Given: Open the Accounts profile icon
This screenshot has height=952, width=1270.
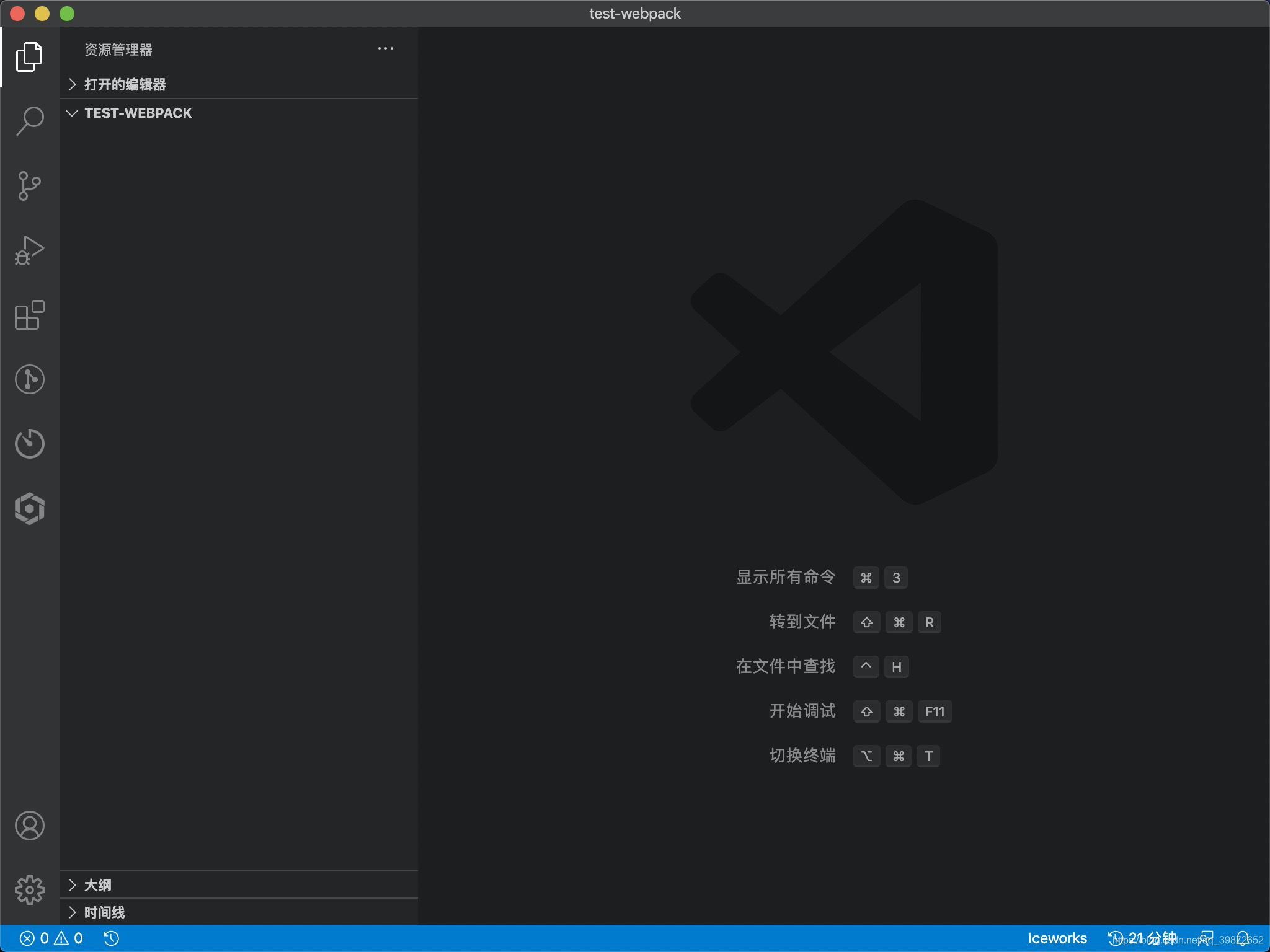Looking at the screenshot, I should pos(29,826).
